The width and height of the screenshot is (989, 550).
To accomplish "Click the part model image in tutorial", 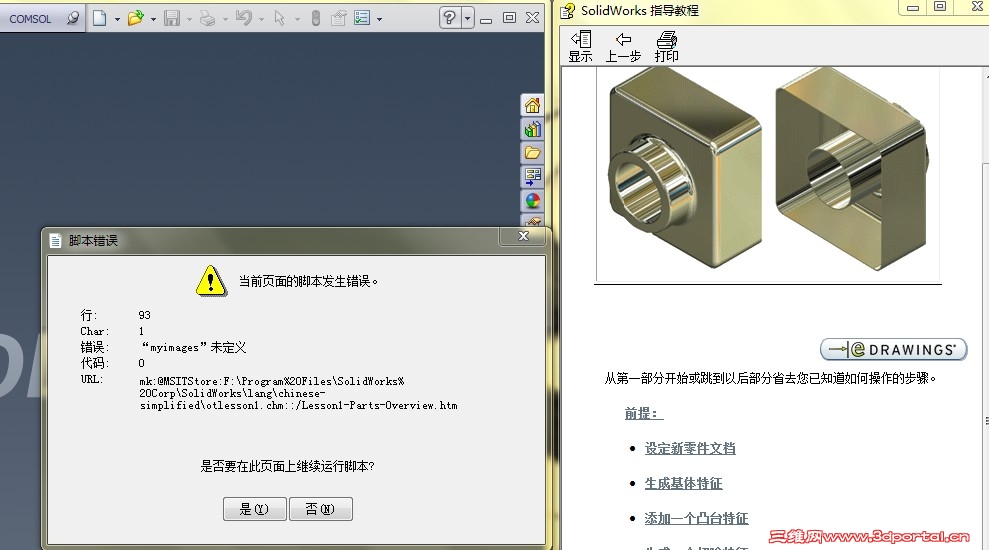I will click(x=768, y=173).
